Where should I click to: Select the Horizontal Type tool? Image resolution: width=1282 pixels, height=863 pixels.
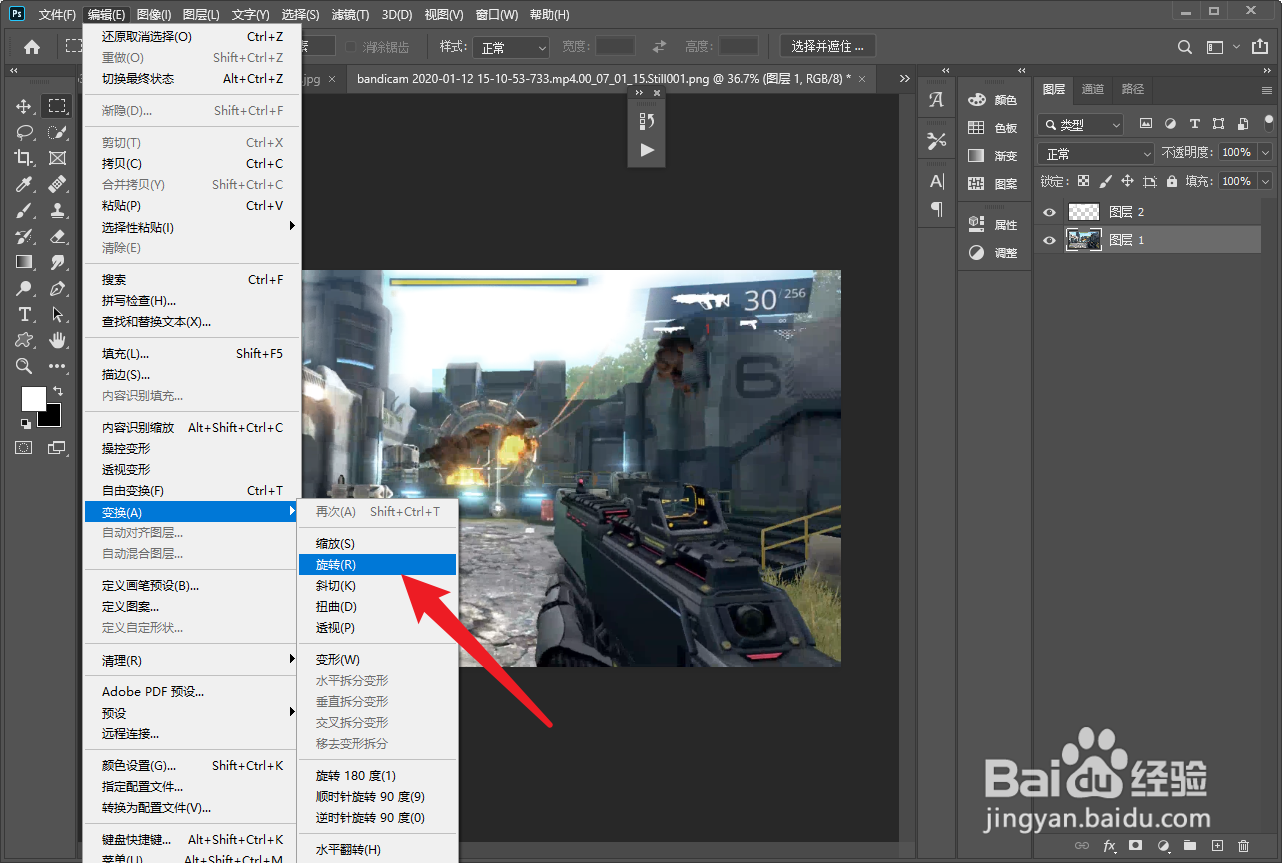coord(25,314)
